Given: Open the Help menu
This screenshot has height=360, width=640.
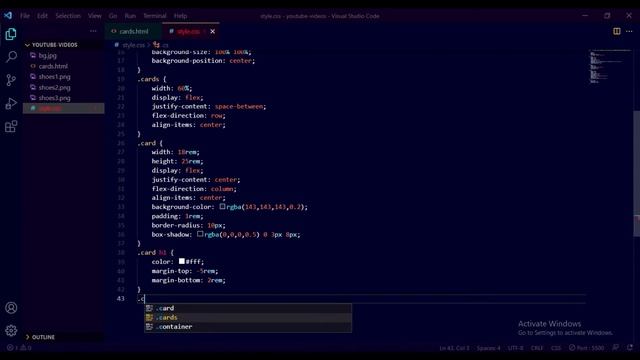Looking at the screenshot, I should [180, 16].
